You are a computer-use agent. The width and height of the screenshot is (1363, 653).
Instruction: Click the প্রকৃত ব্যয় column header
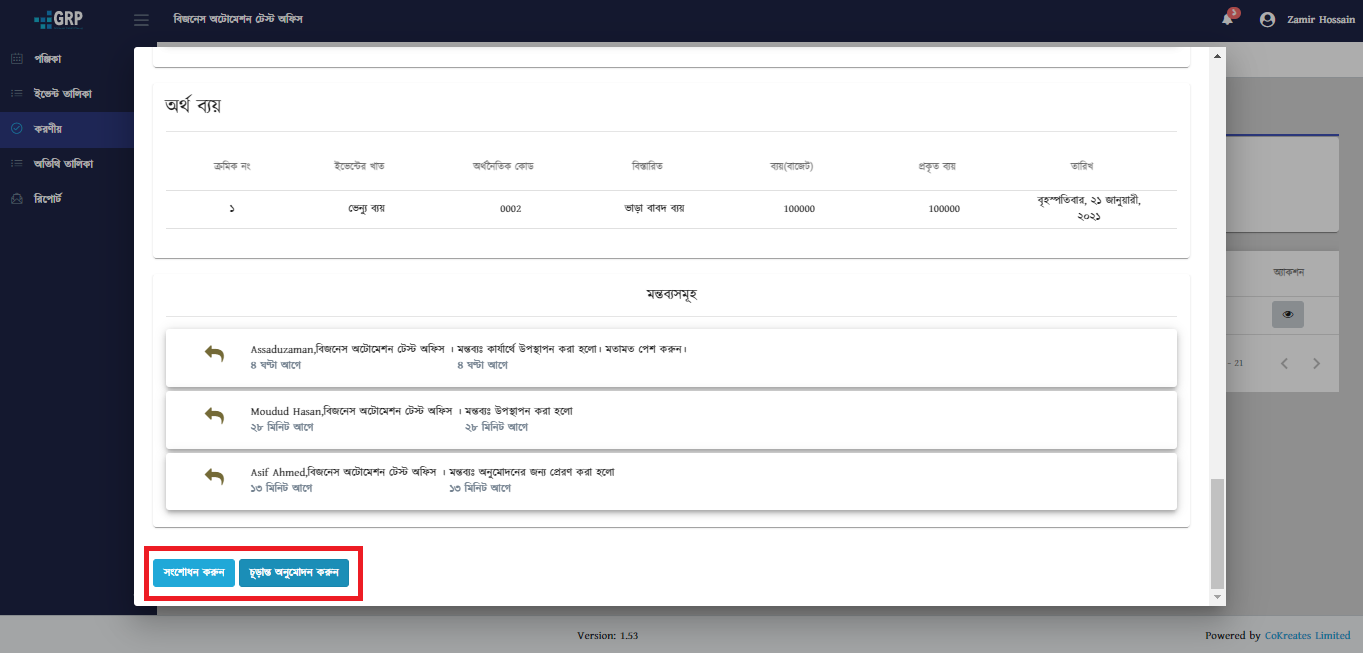(x=937, y=165)
